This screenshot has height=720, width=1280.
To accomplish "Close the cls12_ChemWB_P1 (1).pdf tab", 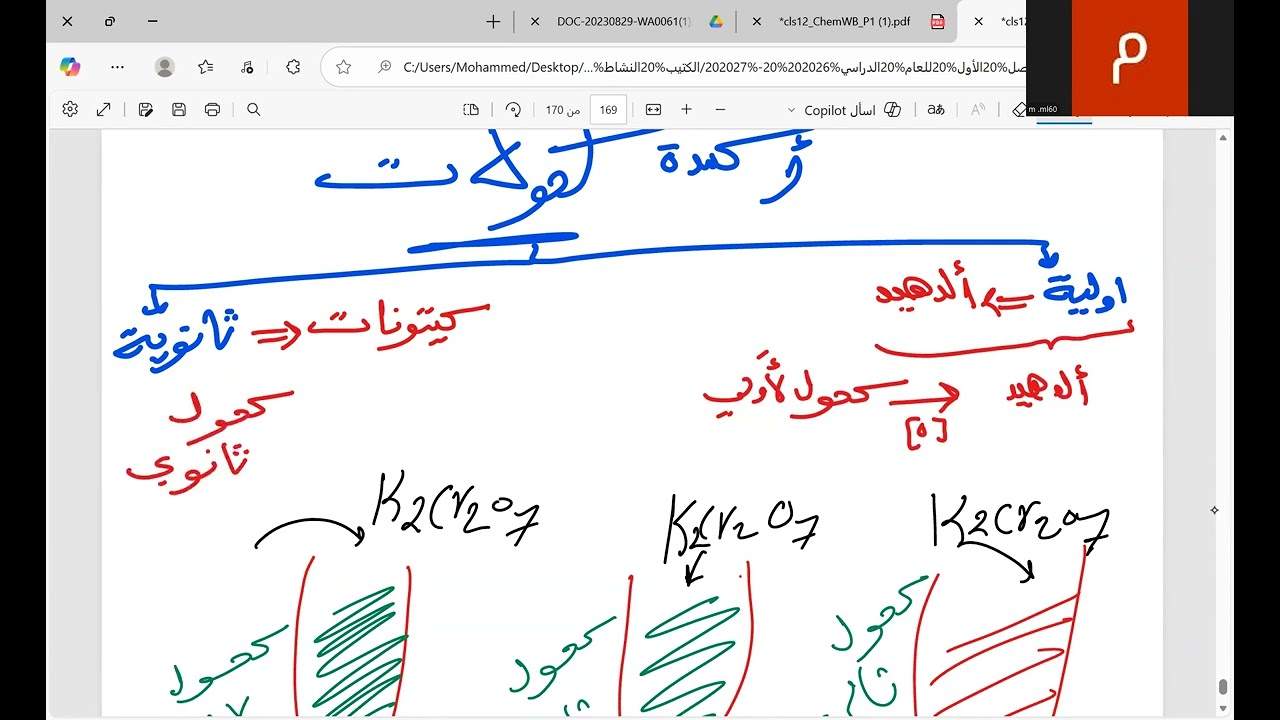I will pyautogui.click(x=757, y=21).
